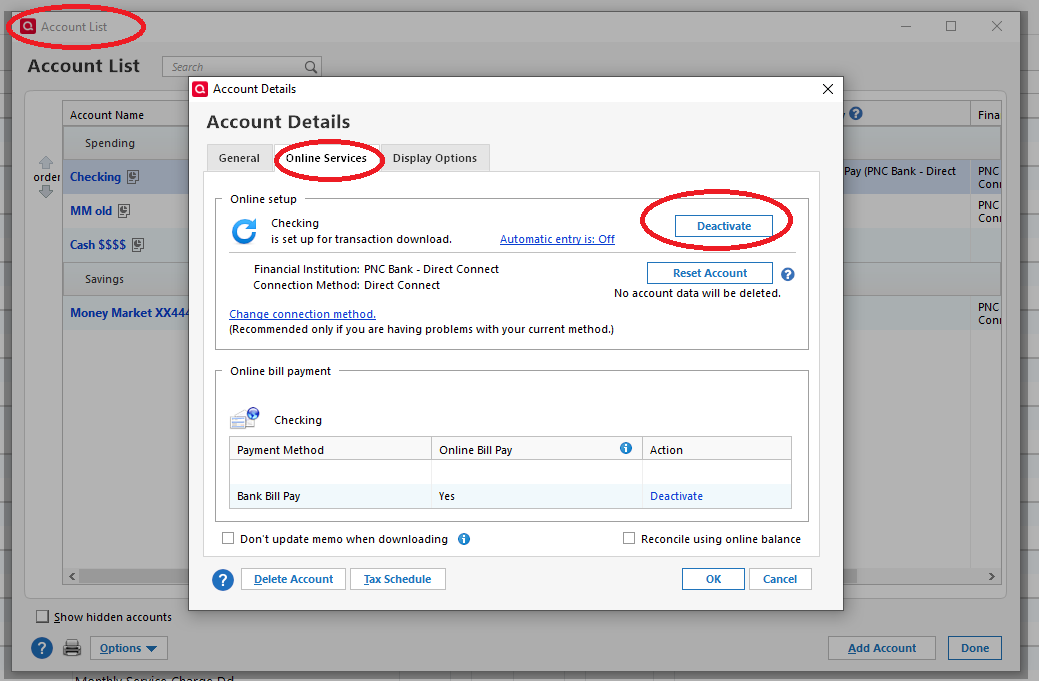Click Bank Bill Pay payment method cell
Viewport: 1039px width, 681px height.
click(x=330, y=496)
